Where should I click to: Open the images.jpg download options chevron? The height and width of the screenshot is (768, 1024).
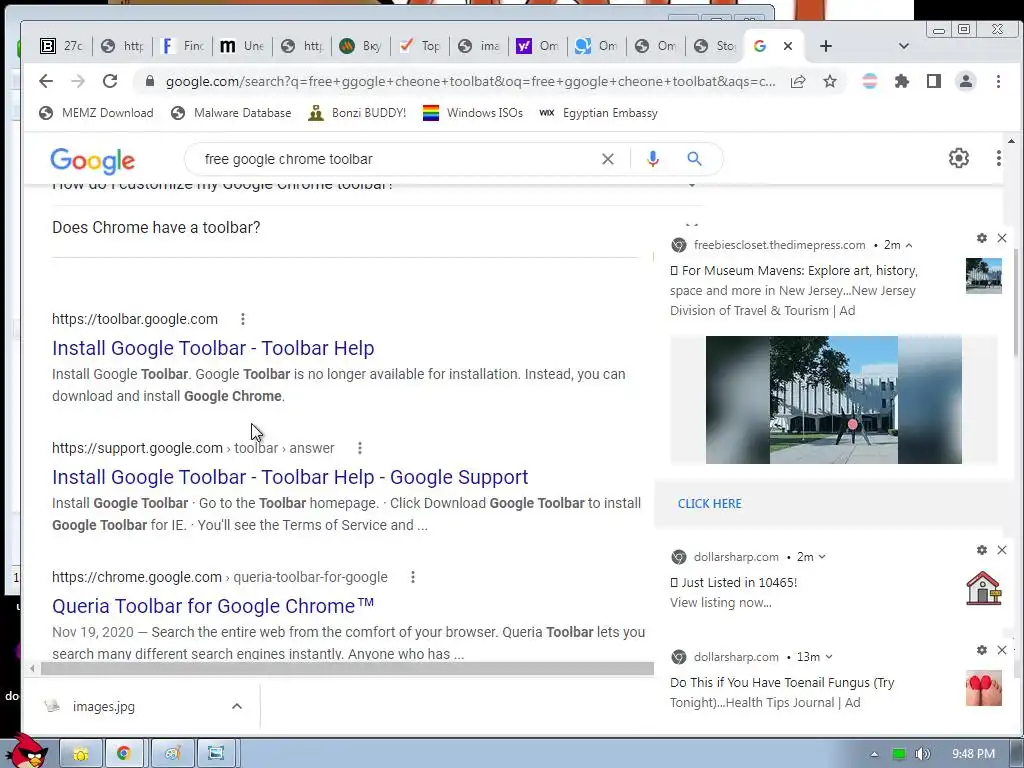click(x=237, y=706)
